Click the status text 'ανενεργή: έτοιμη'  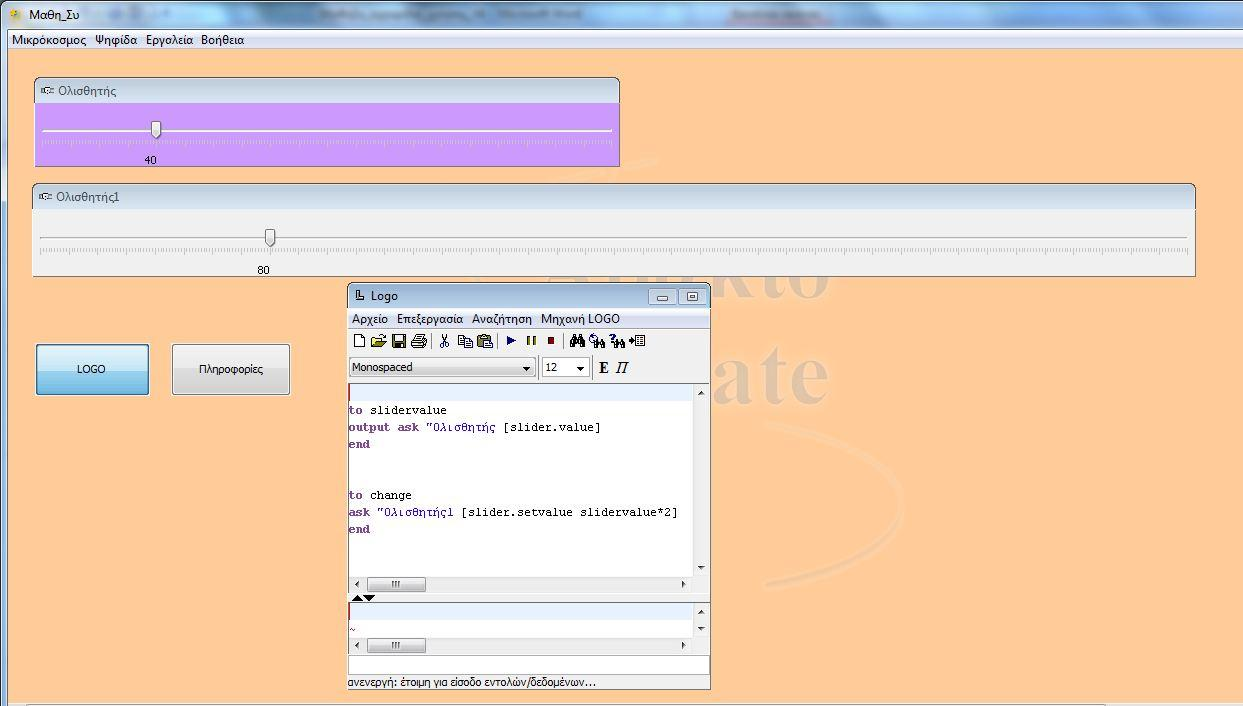(x=472, y=682)
